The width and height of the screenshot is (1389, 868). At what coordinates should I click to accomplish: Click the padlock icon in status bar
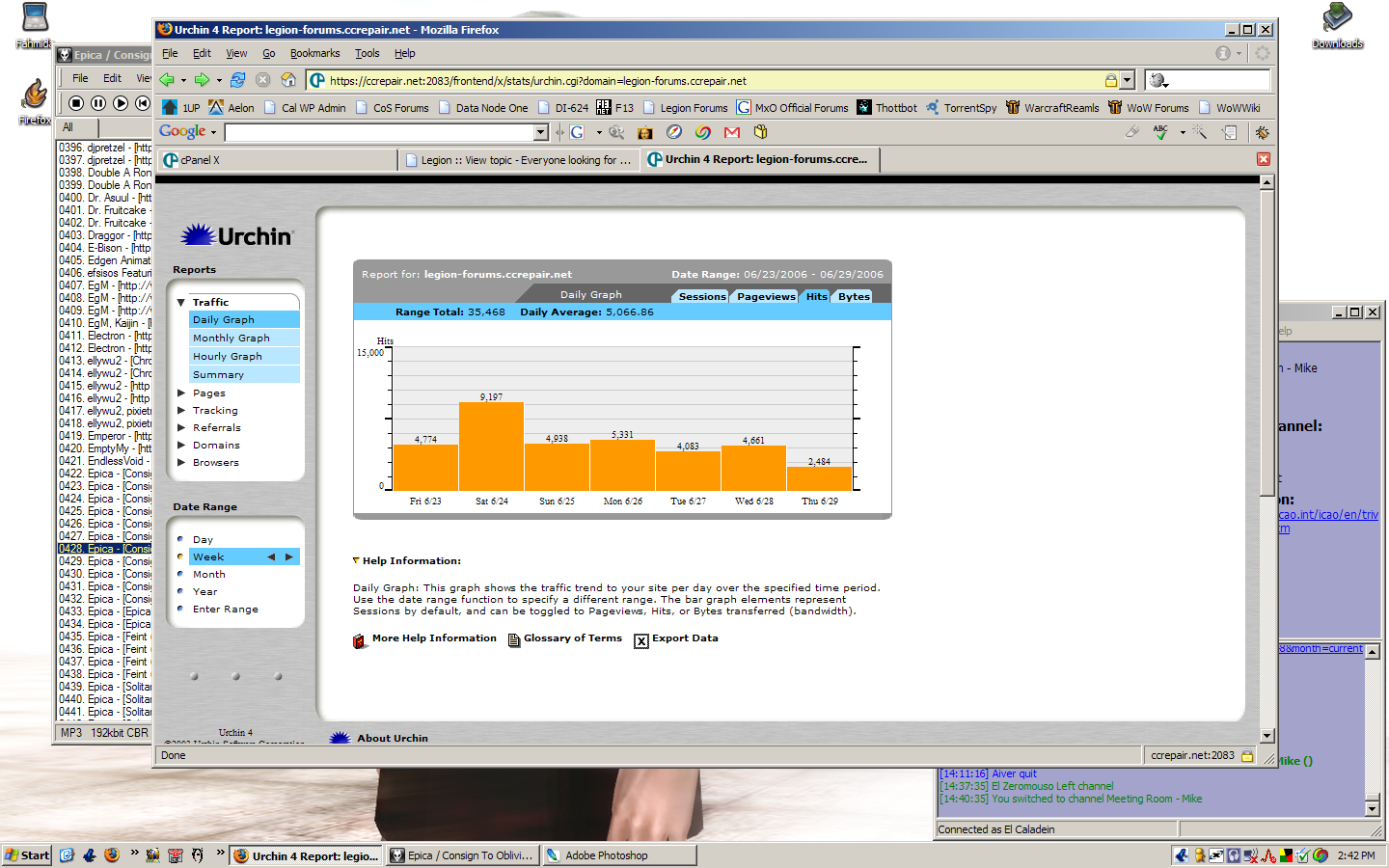(1247, 755)
